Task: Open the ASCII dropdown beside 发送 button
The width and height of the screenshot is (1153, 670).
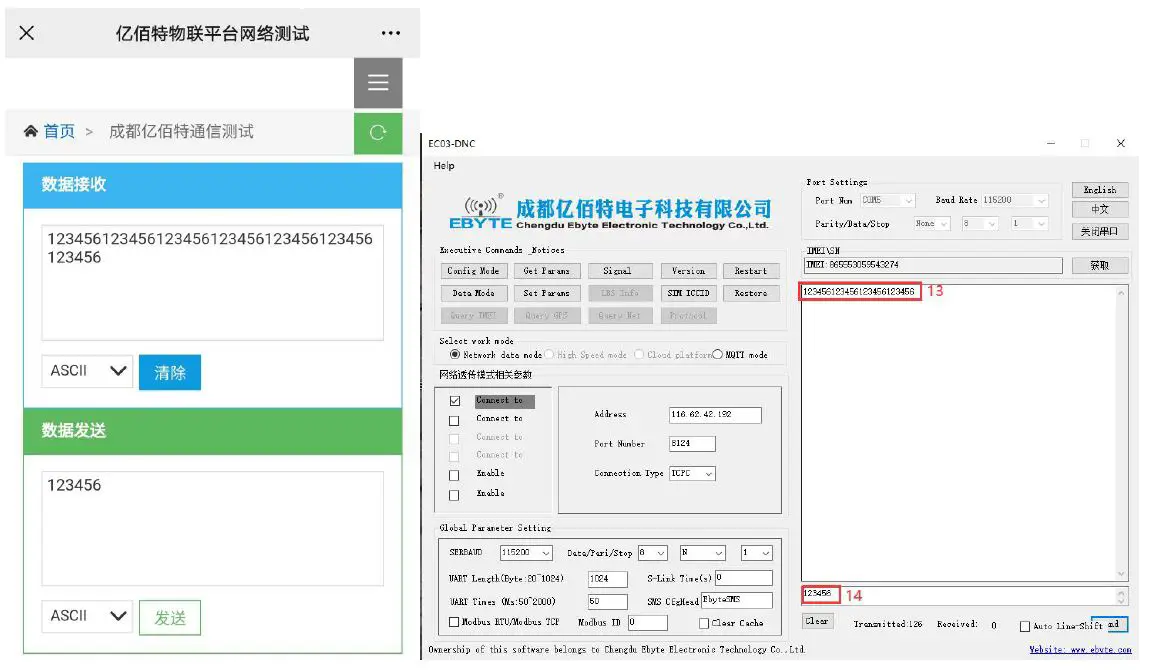Action: tap(87, 616)
